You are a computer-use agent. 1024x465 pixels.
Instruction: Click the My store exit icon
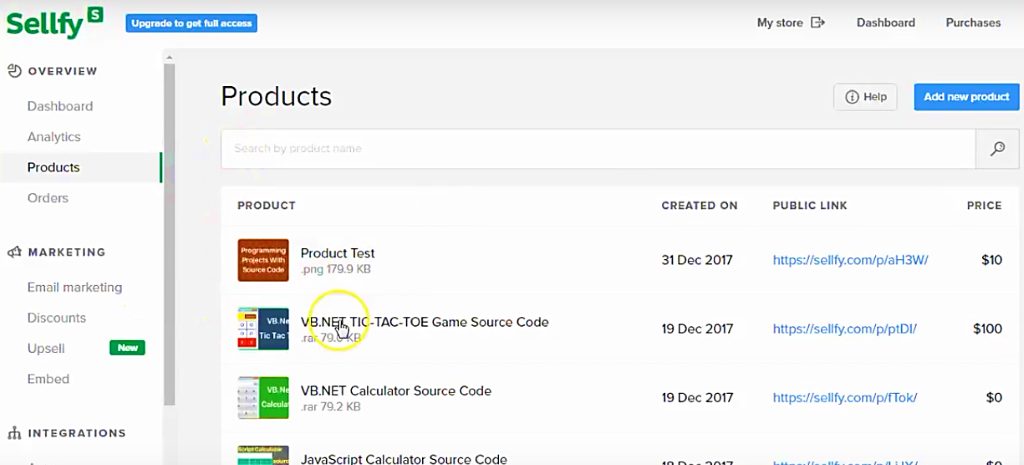(x=818, y=22)
